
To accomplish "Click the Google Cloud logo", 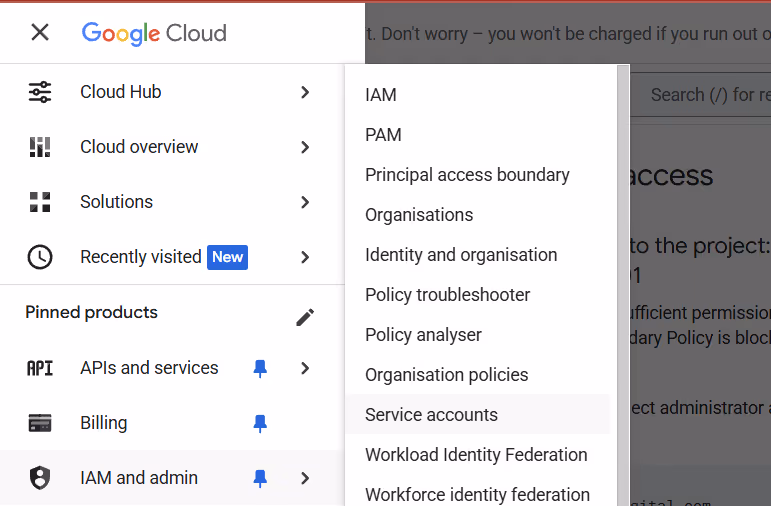I will pos(154,33).
